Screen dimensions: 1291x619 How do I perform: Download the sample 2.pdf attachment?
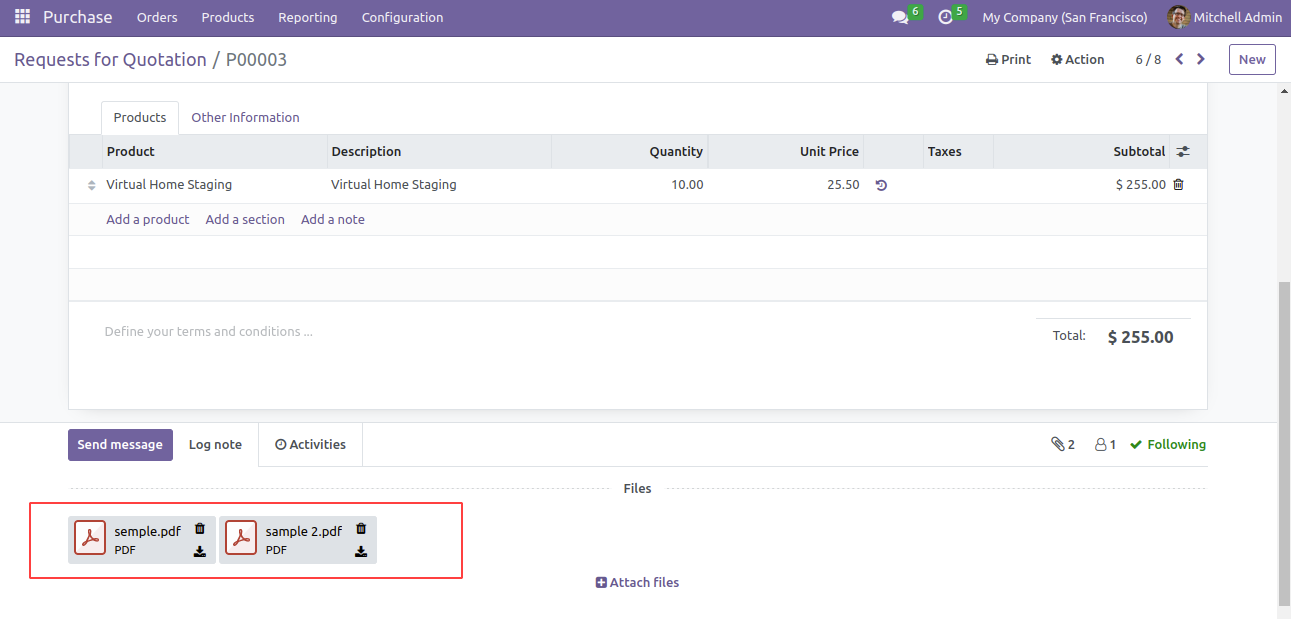[x=361, y=551]
